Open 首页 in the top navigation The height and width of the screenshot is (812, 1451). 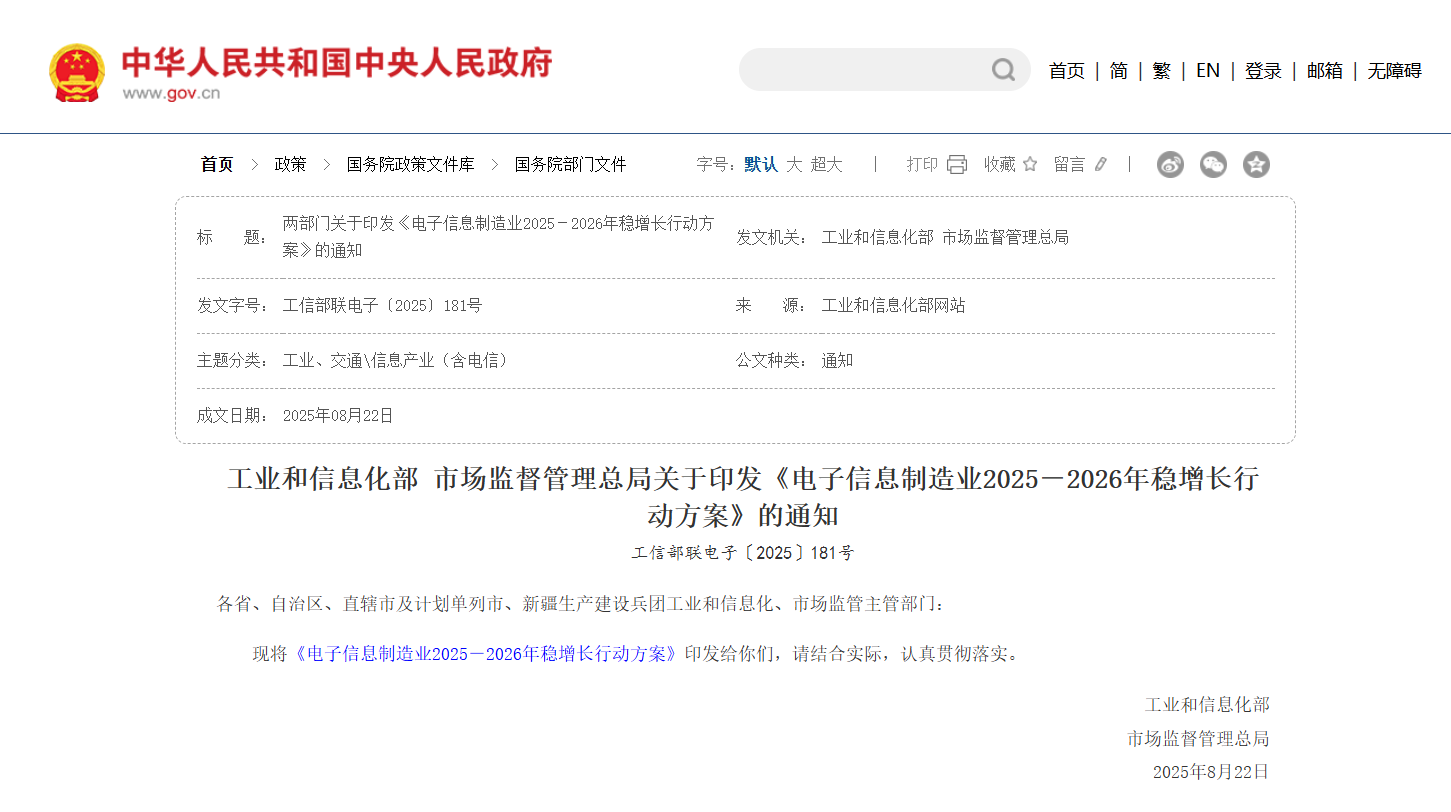(x=1066, y=71)
